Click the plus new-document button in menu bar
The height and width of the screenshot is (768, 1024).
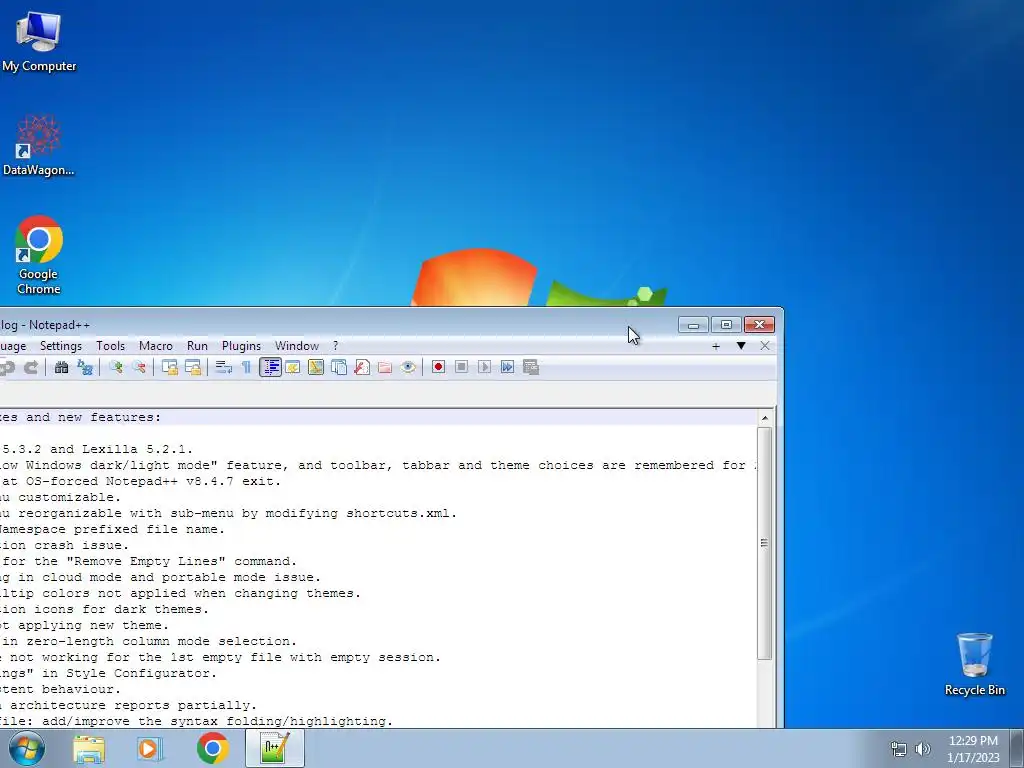716,346
